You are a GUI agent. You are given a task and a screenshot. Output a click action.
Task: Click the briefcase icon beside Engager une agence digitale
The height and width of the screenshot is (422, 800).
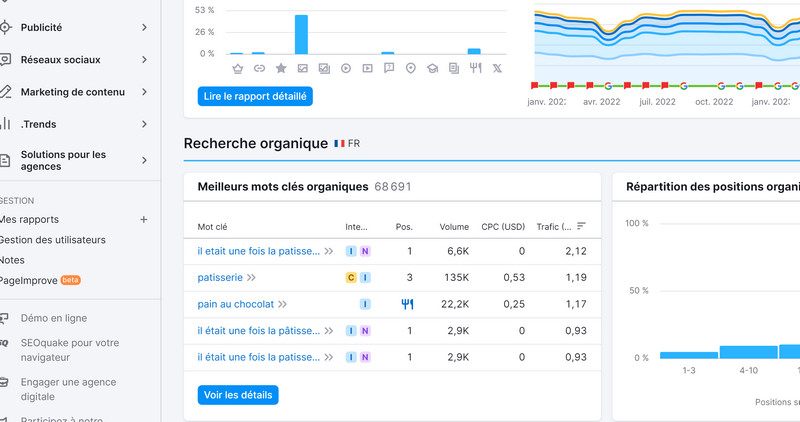[x=4, y=382]
